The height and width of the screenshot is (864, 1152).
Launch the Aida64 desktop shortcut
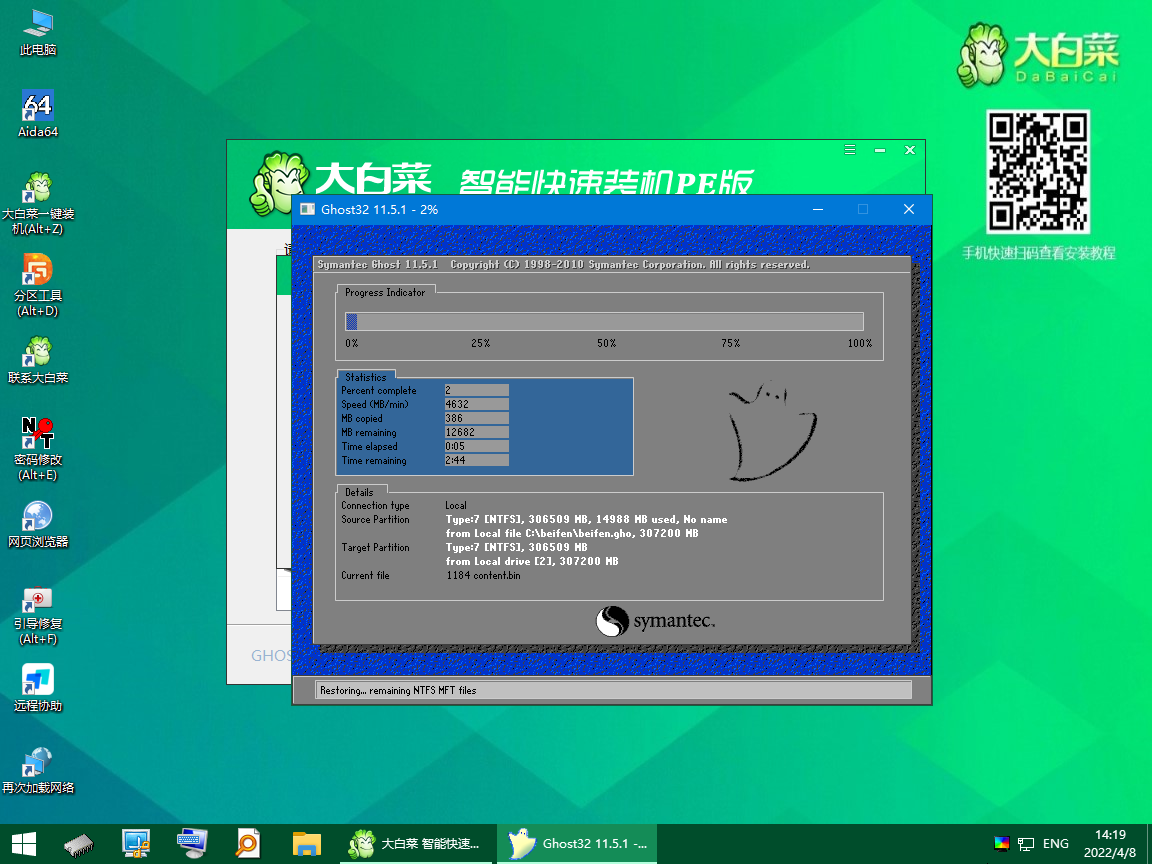coord(37,115)
